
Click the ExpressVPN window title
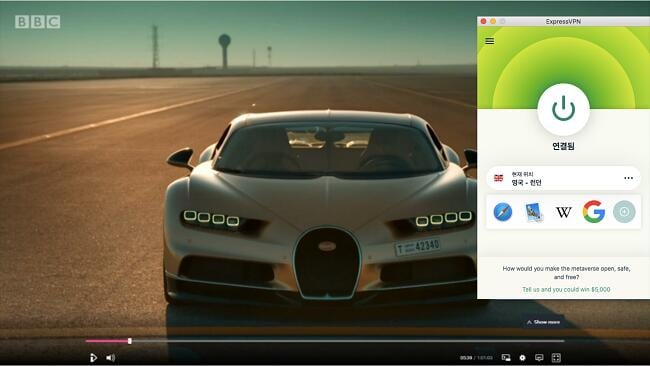(x=563, y=21)
